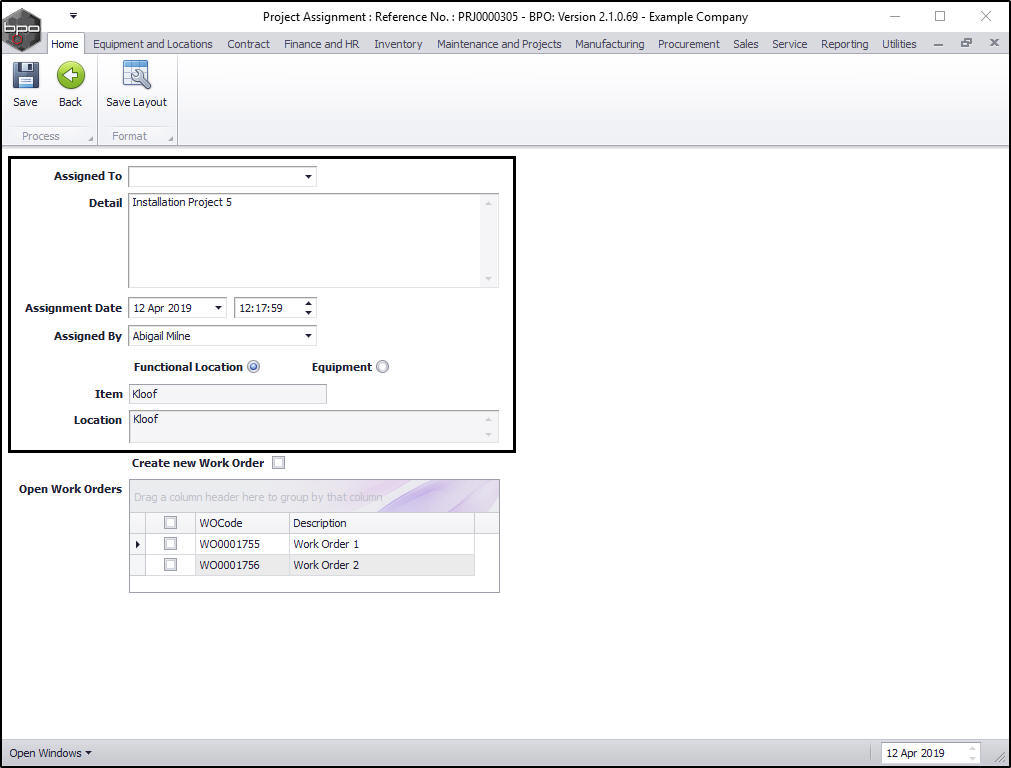Open the Assigned To dropdown
The height and width of the screenshot is (768, 1011).
click(308, 176)
